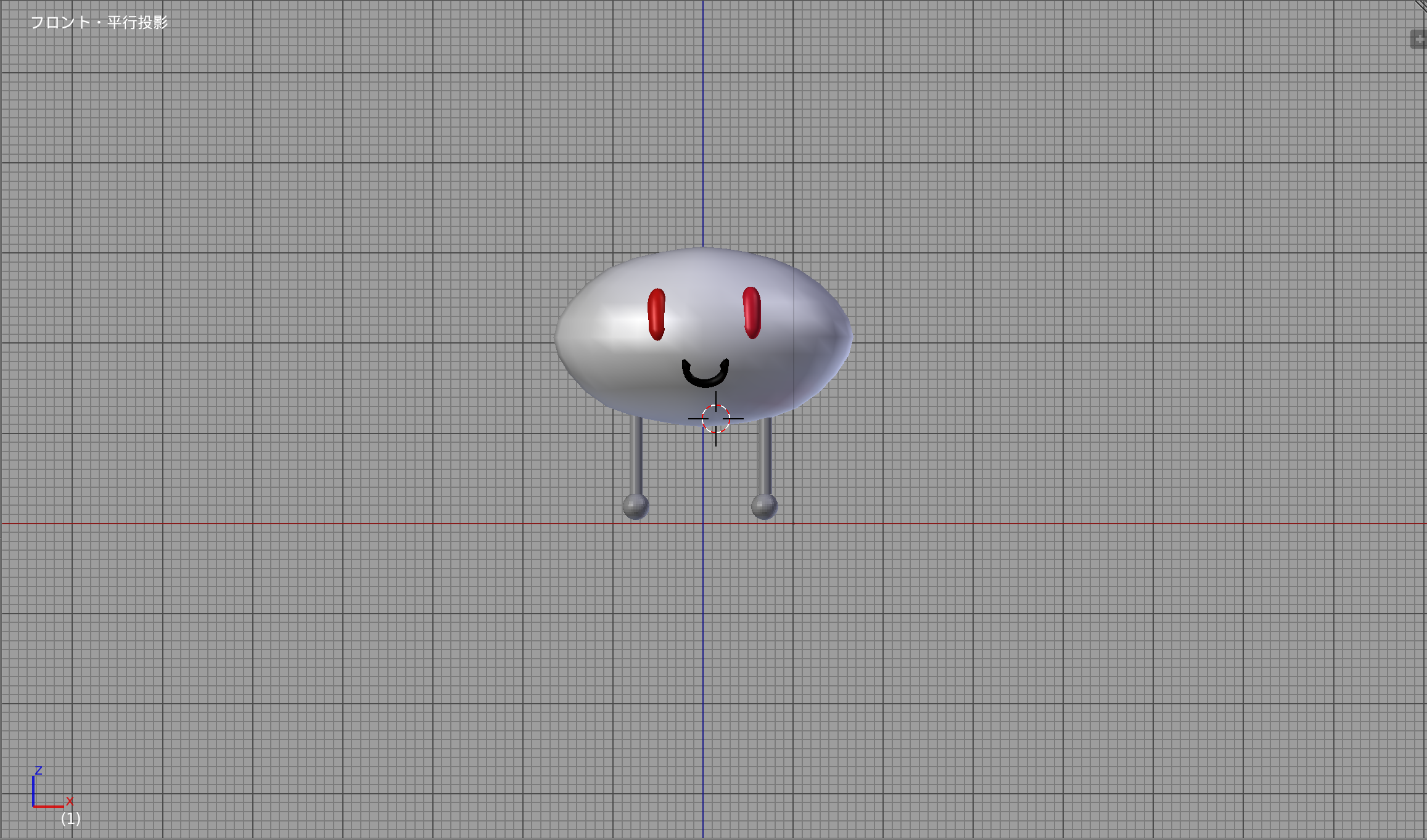1427x840 pixels.
Task: Select the silver ellipsoid body
Action: click(703, 336)
